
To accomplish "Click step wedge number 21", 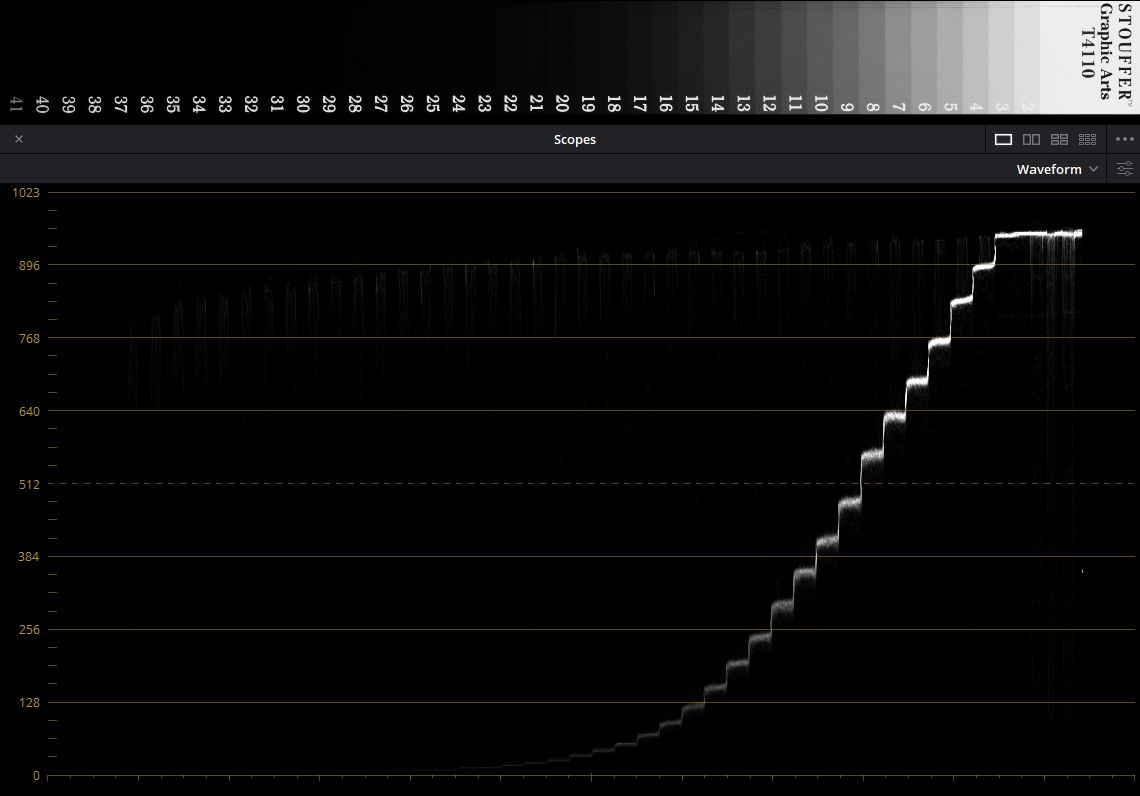I will tap(536, 102).
